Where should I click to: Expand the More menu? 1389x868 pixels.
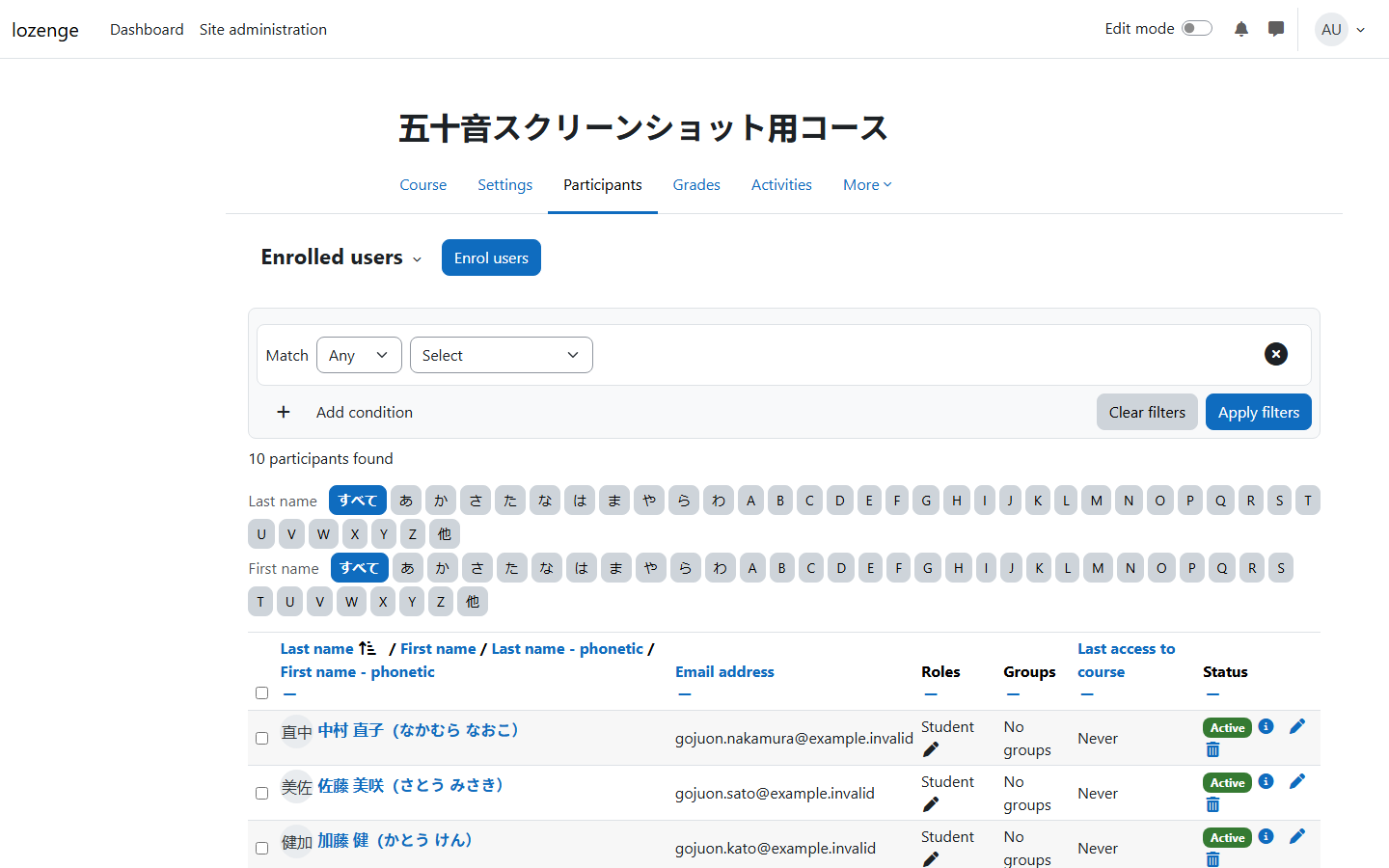867,184
